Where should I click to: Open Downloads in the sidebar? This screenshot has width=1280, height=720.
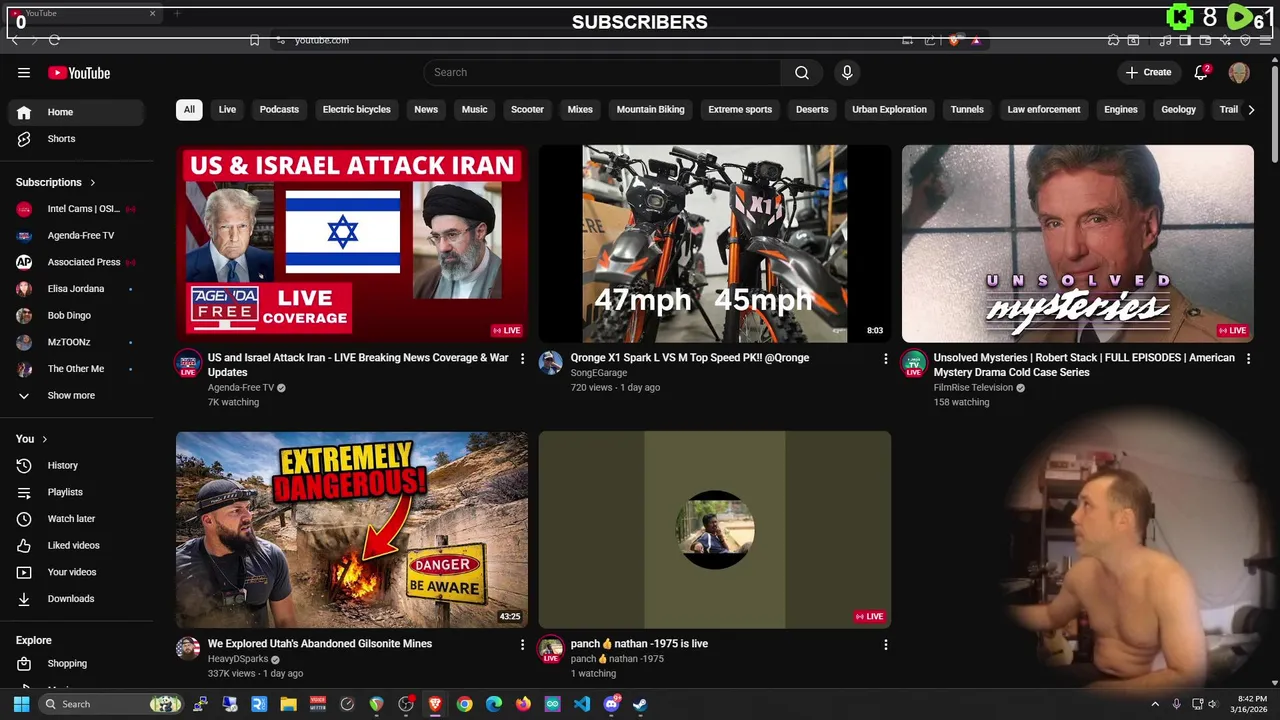tap(78, 599)
